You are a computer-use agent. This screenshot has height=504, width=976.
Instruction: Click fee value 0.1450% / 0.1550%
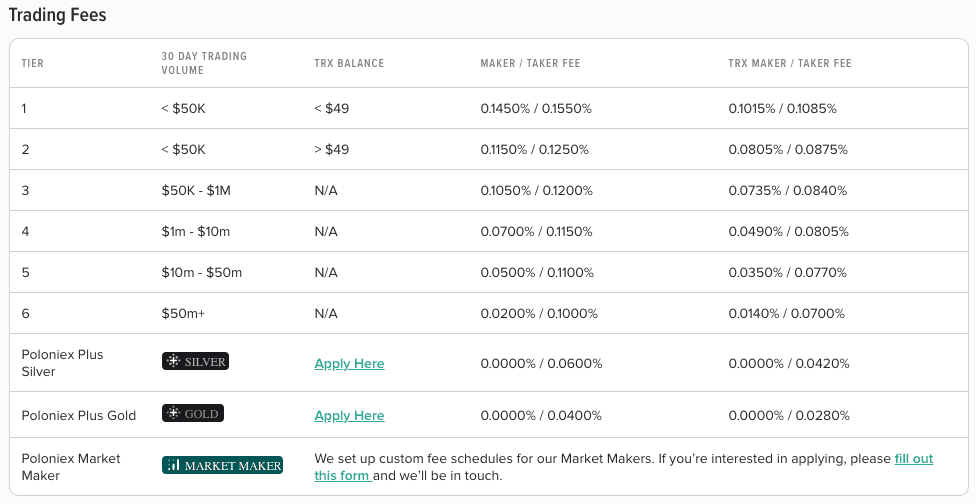pyautogui.click(x=536, y=108)
